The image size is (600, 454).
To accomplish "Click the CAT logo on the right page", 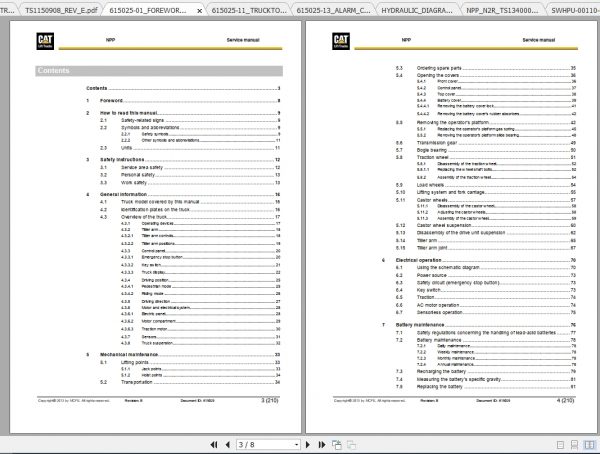I will click(341, 41).
